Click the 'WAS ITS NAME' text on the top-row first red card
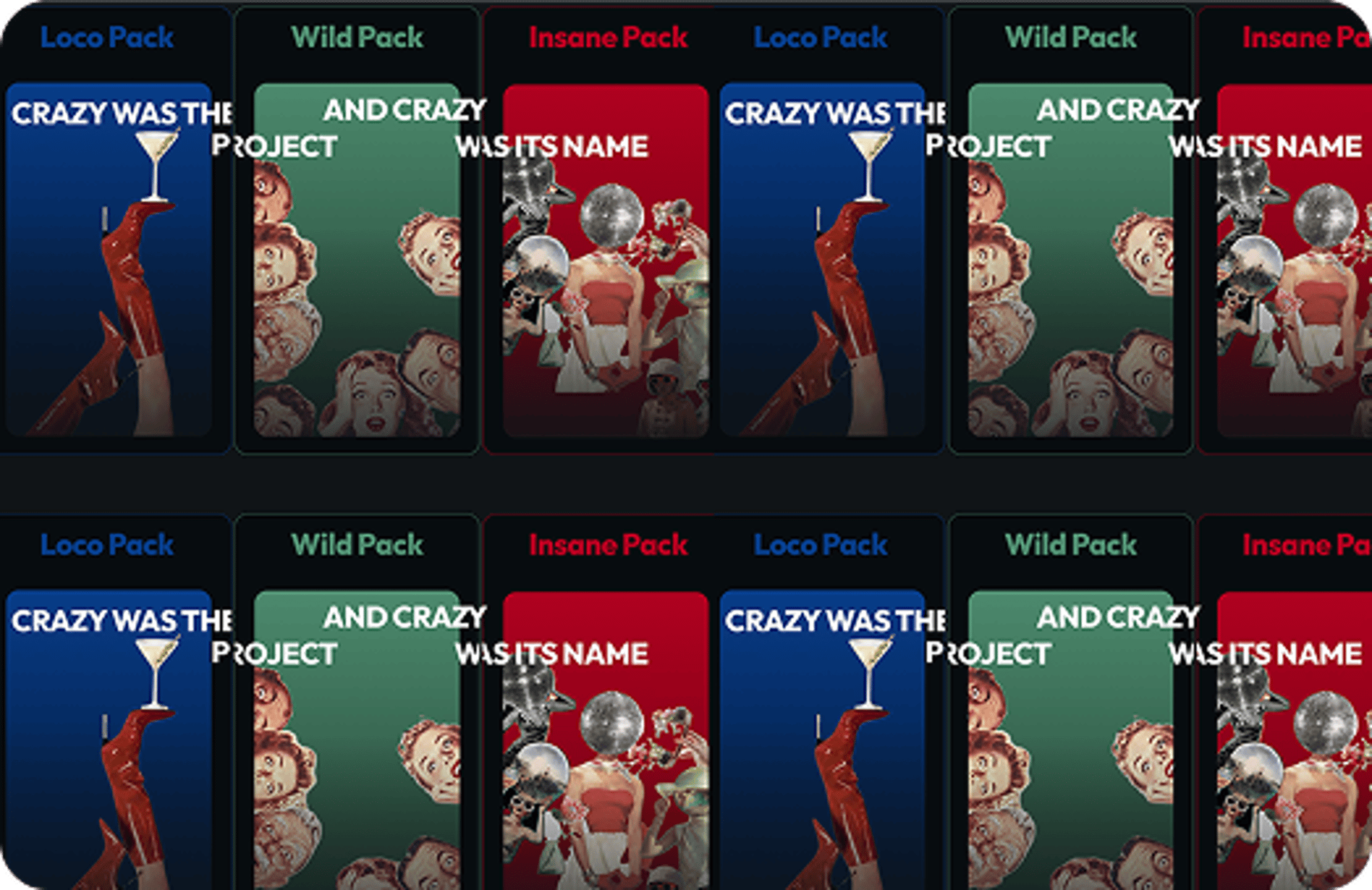Viewport: 1372px width, 890px height. [552, 147]
